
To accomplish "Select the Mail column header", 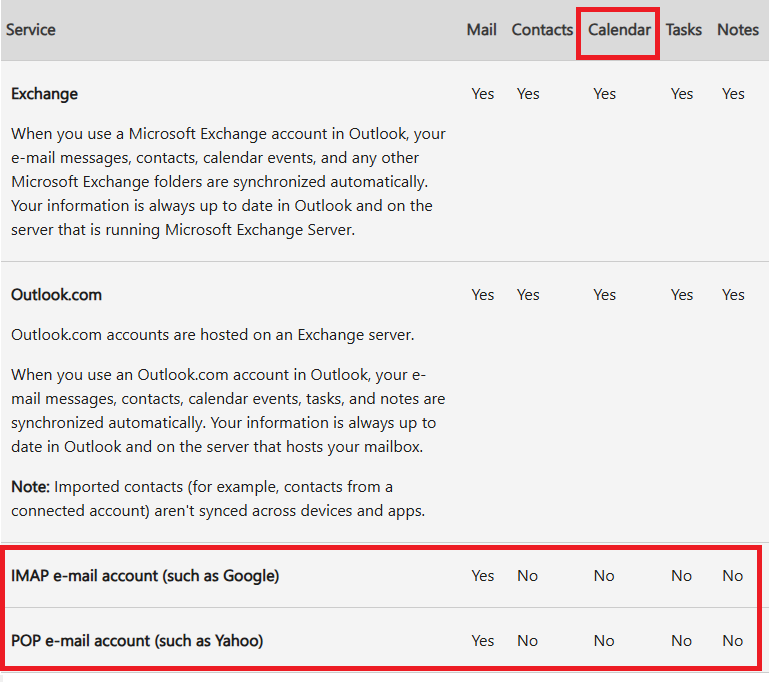I will 482,30.
